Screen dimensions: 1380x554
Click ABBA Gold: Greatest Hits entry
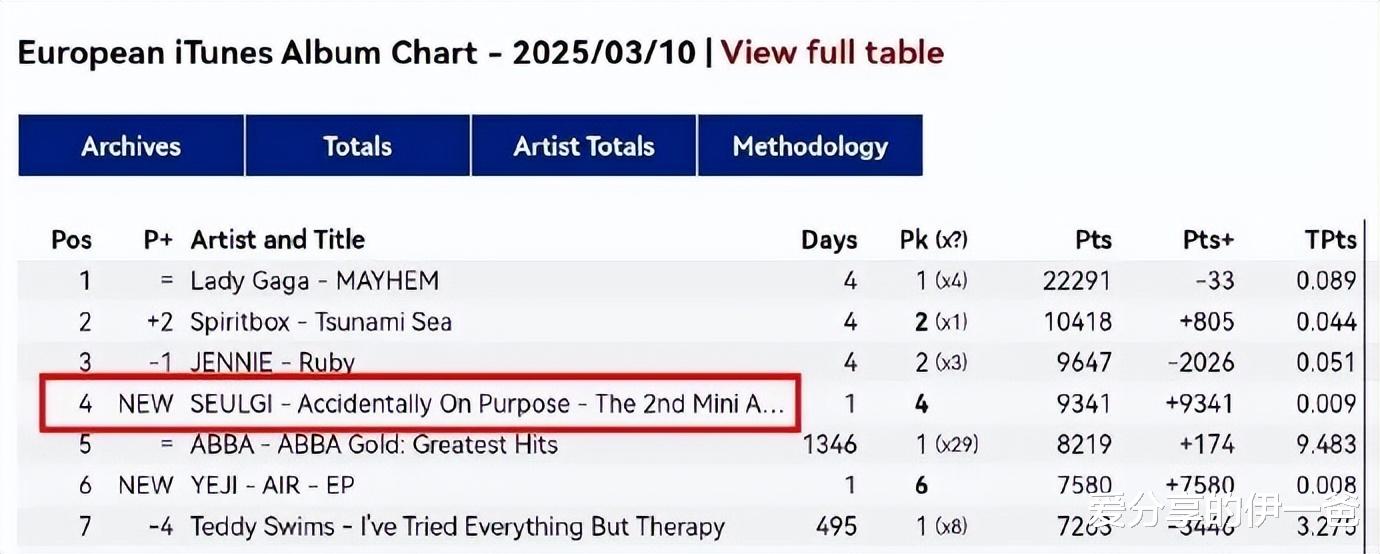point(374,444)
